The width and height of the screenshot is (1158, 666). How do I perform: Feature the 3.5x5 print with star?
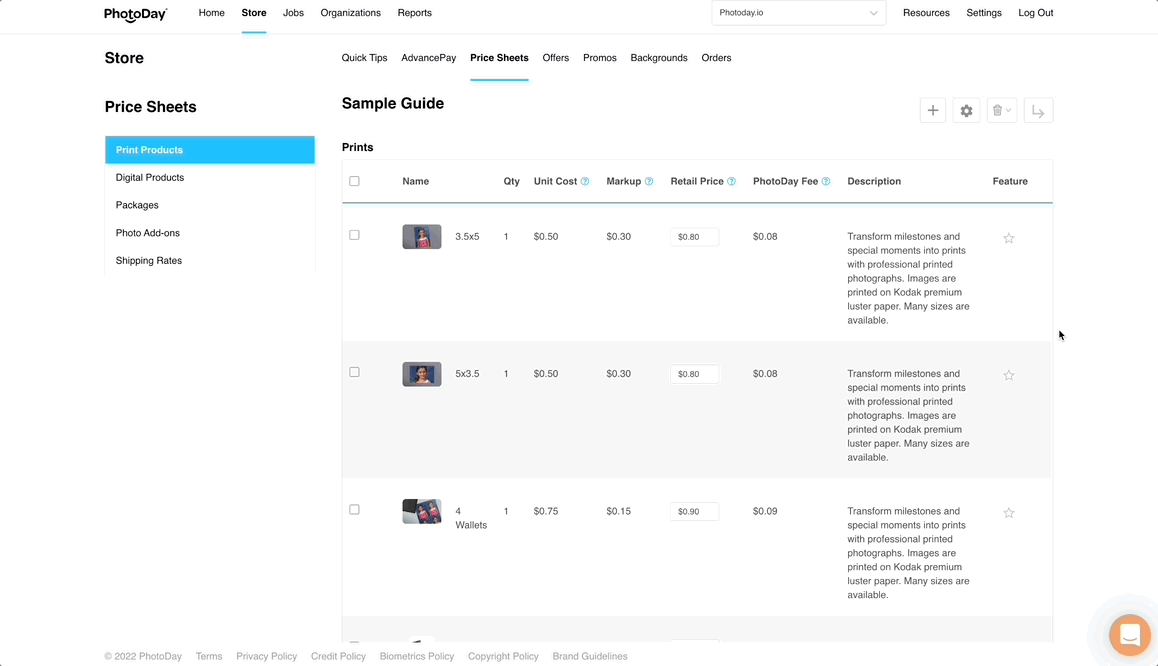click(1009, 238)
